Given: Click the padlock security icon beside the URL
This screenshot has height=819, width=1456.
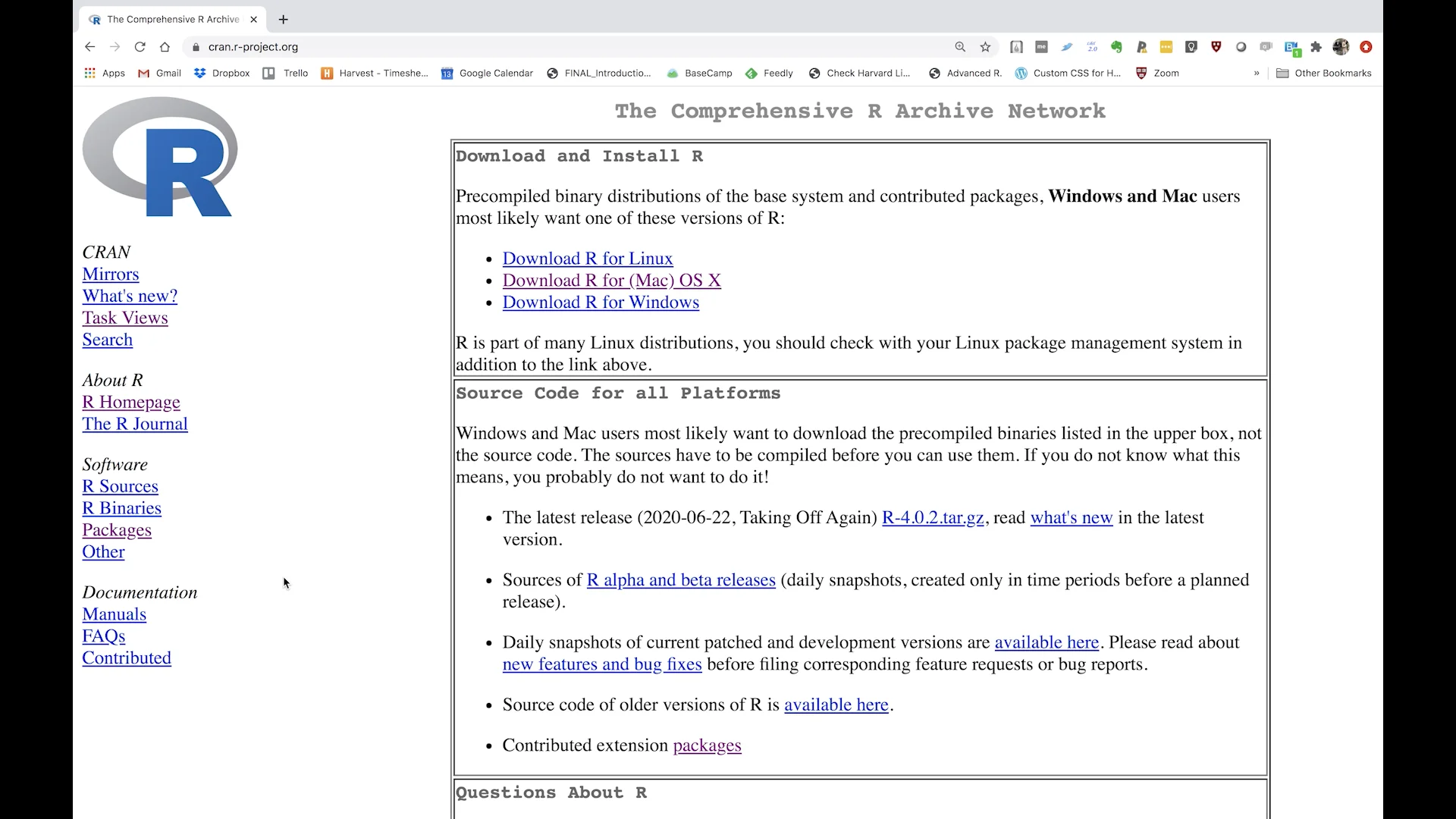Looking at the screenshot, I should [195, 47].
